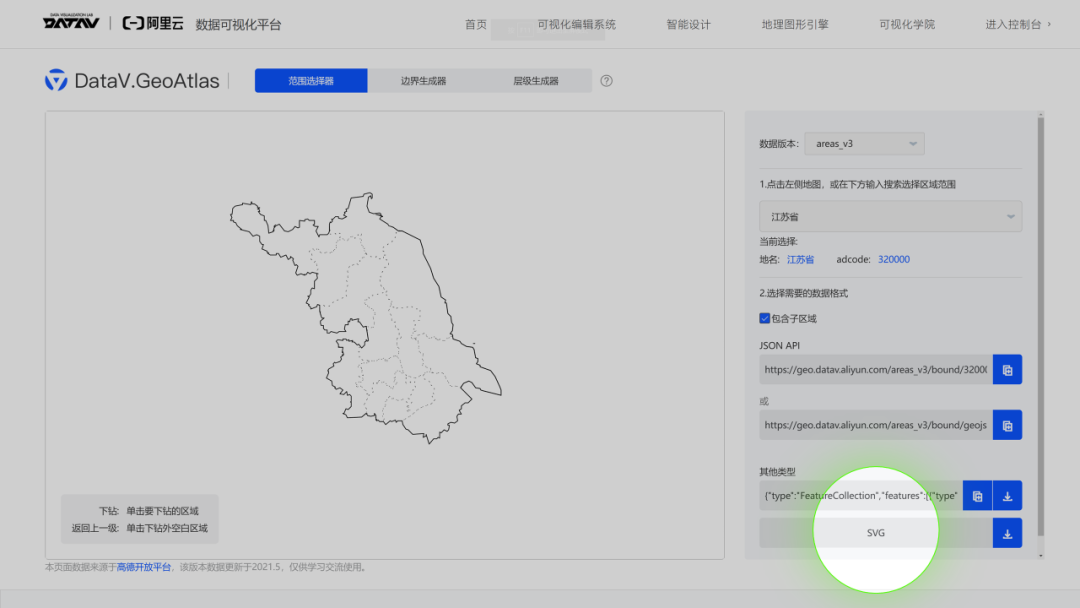1080x608 pixels.
Task: Copy the JSON API URL using copy icon
Action: point(1007,369)
